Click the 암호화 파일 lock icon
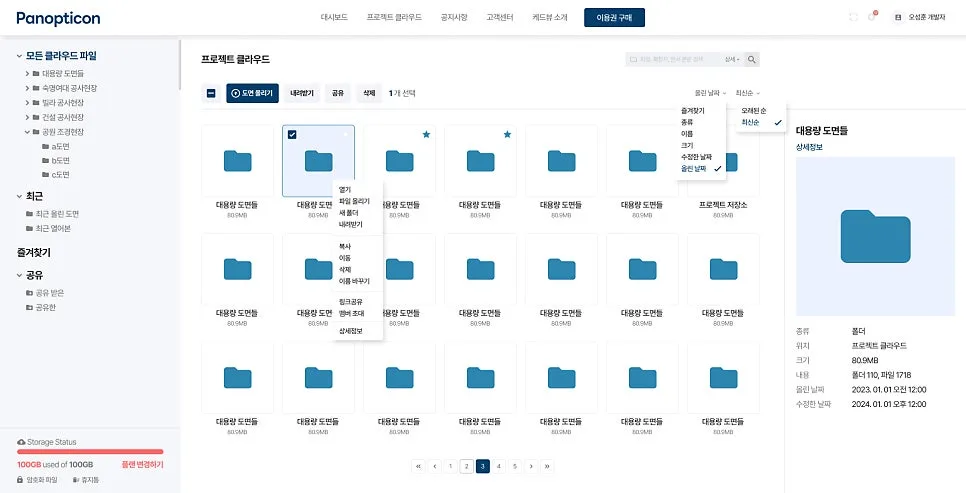 pos(21,479)
